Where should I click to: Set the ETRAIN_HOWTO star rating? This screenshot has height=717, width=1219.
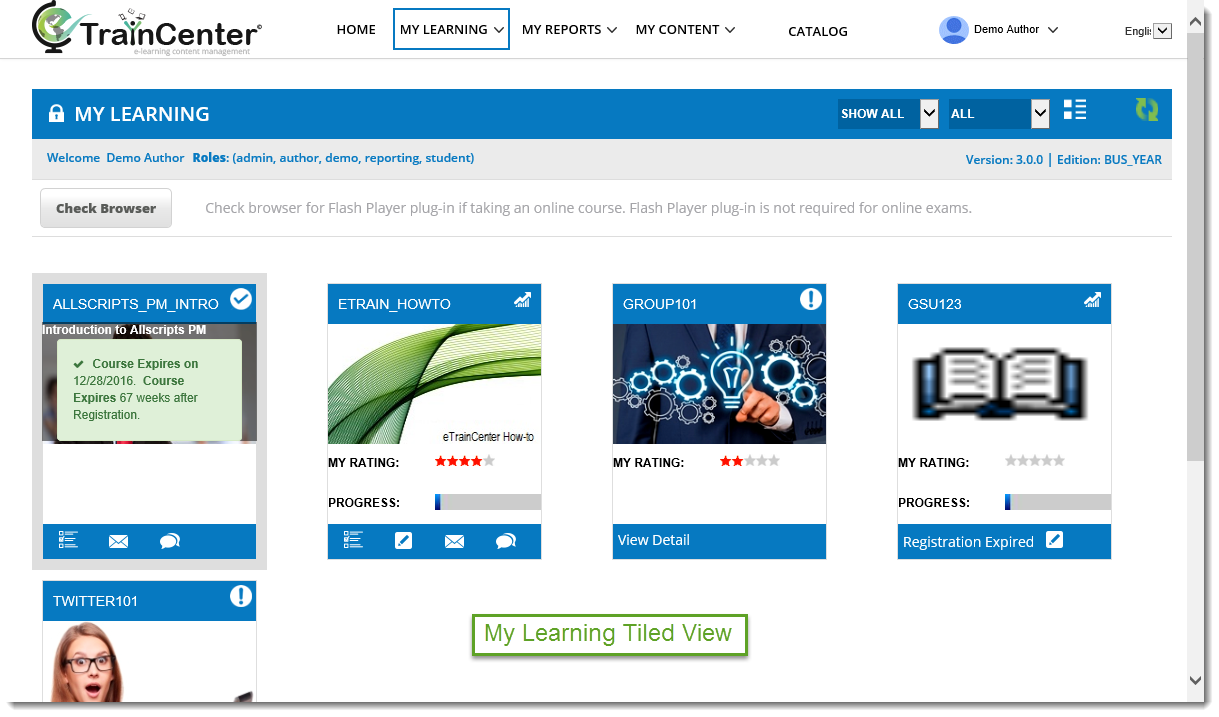pos(465,462)
